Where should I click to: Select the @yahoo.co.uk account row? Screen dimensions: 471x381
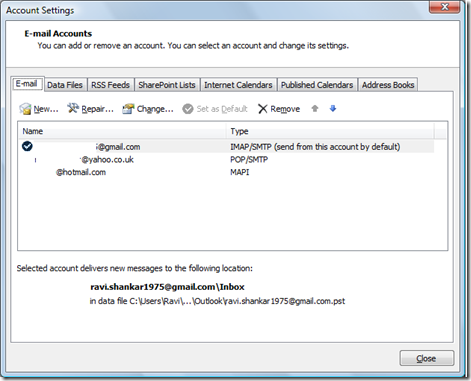227,160
